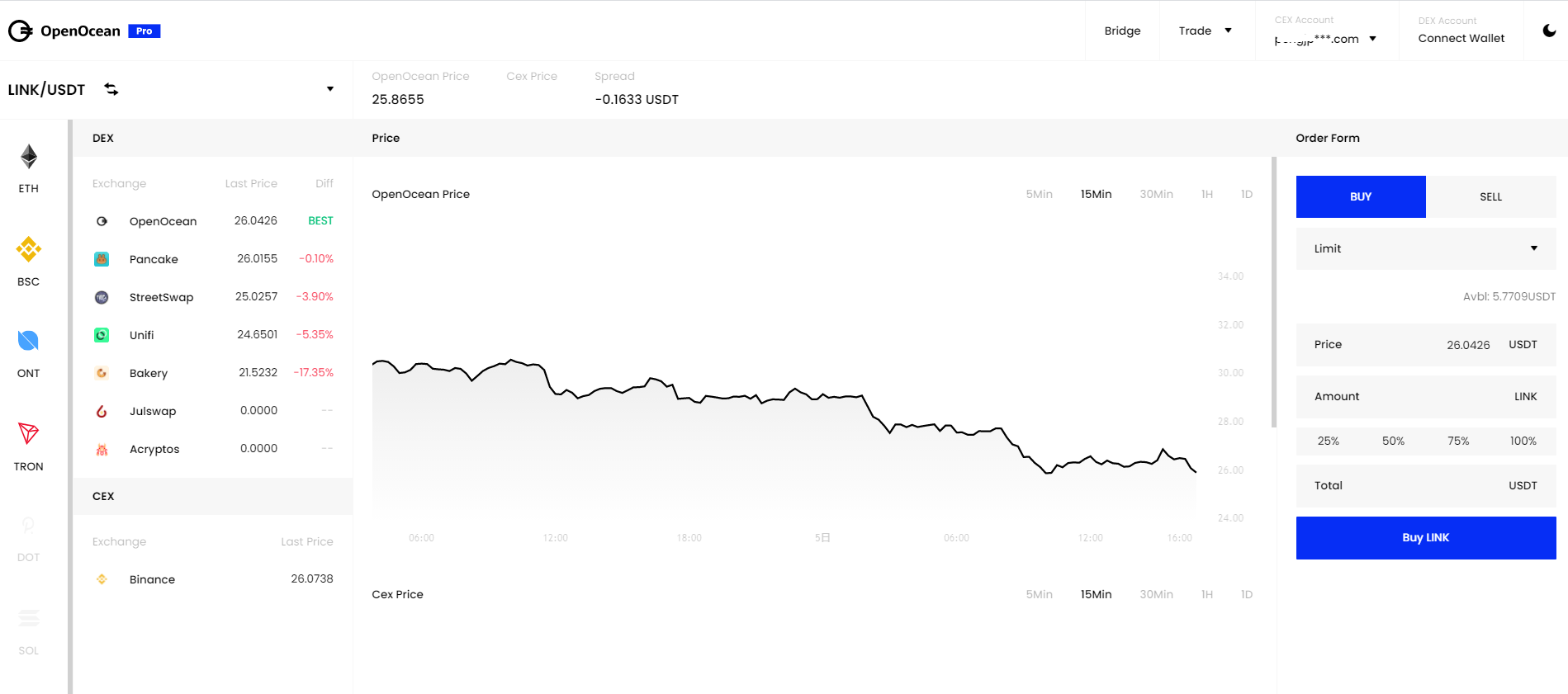Viewport: 1568px width, 694px height.
Task: Select the TRON chain icon
Action: (29, 433)
